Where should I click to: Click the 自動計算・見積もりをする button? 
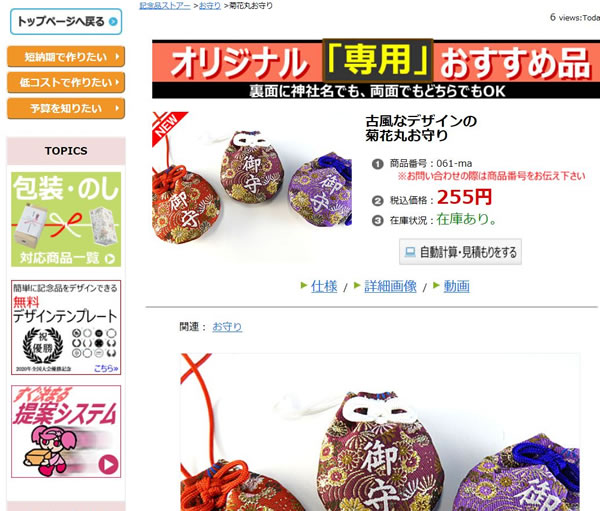click(460, 252)
